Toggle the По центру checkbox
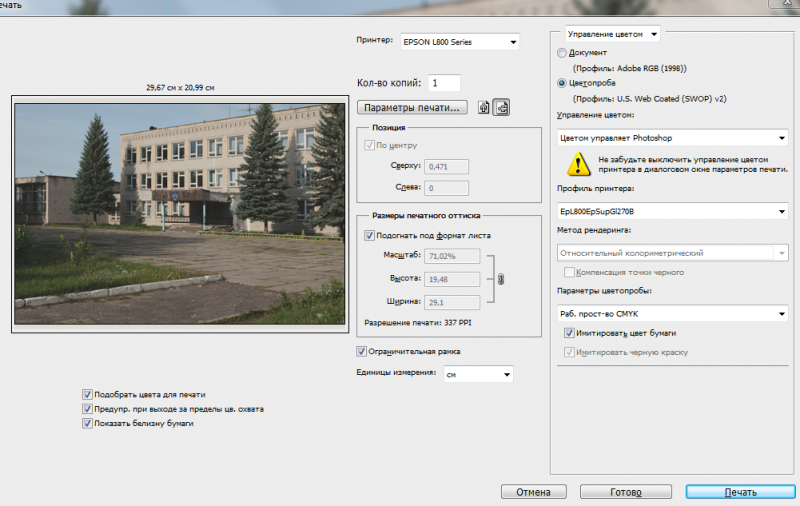 click(x=369, y=145)
